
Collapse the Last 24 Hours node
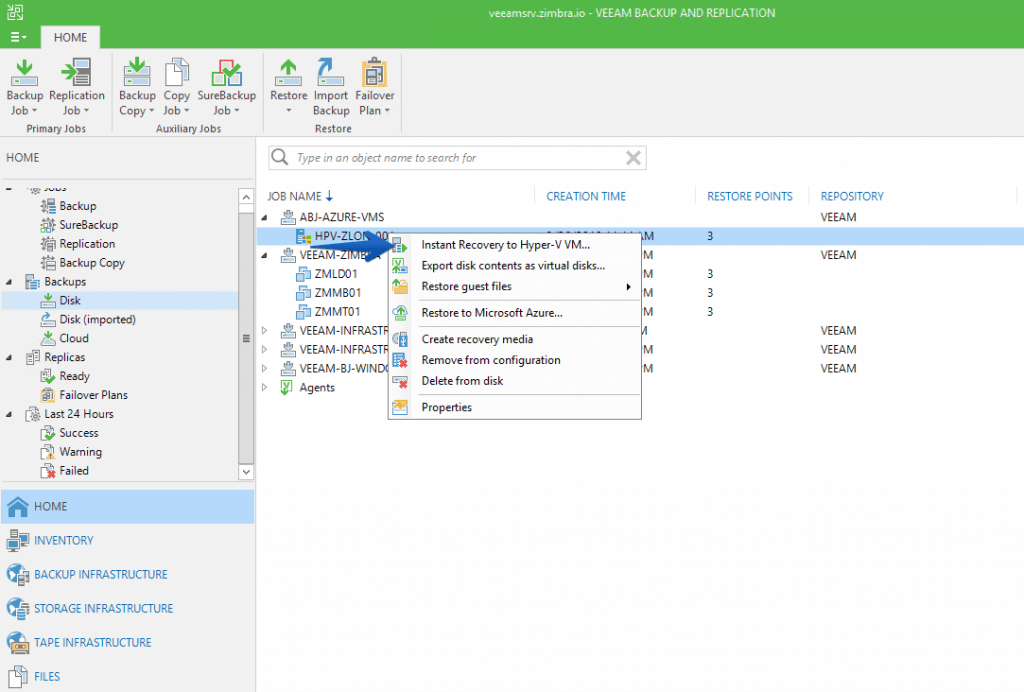click(9, 415)
